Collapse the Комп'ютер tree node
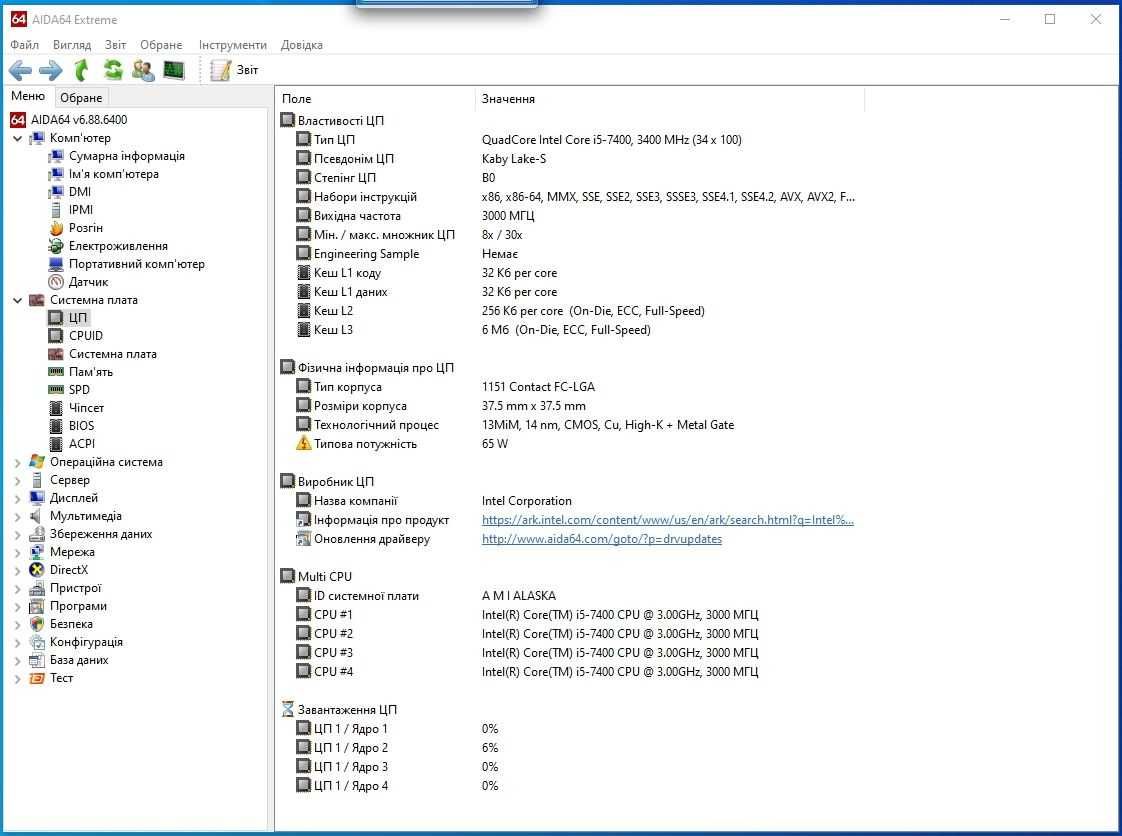The height and width of the screenshot is (836, 1122). pyautogui.click(x=18, y=138)
